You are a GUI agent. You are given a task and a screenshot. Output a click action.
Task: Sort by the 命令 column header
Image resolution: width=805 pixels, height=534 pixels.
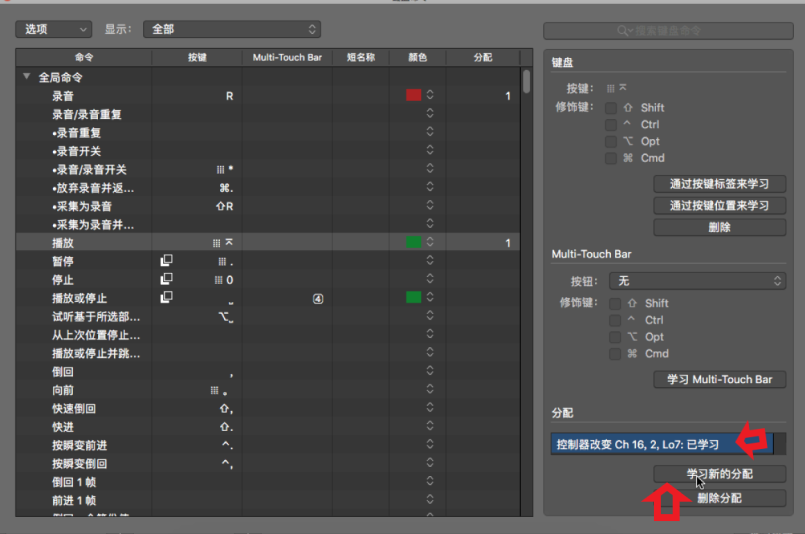click(x=84, y=58)
